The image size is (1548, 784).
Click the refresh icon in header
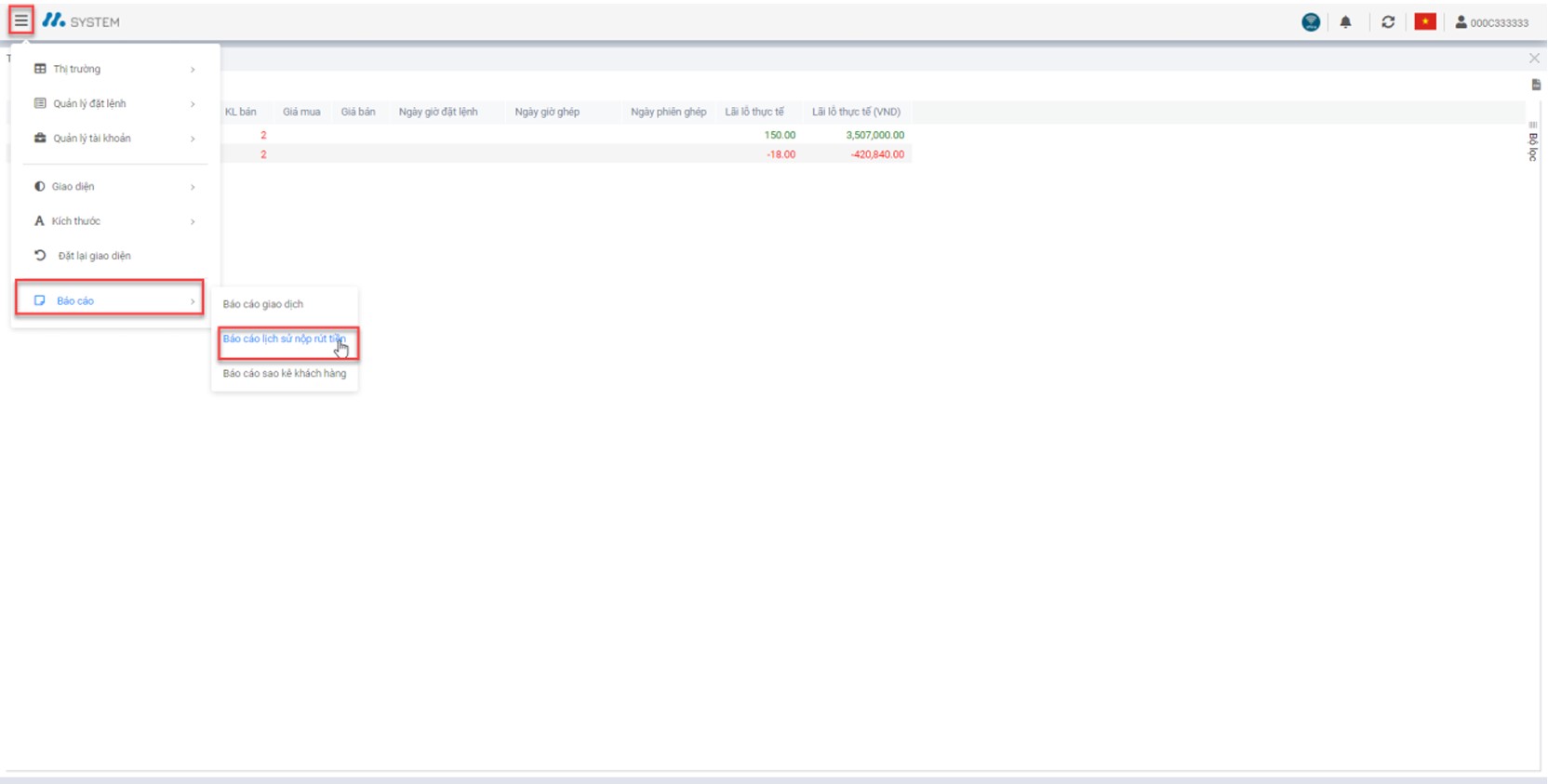click(x=1388, y=22)
